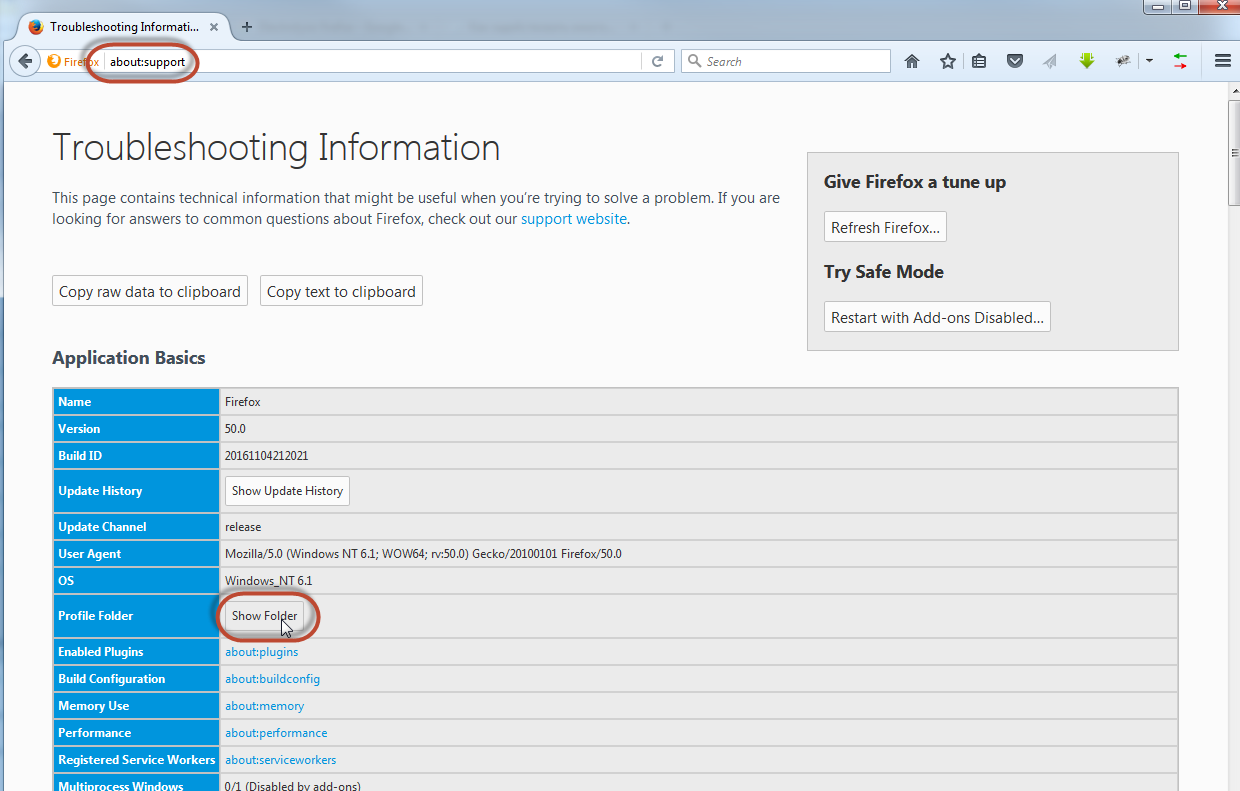
Task: Click the scrollbar up arrow
Action: [x=1234, y=91]
